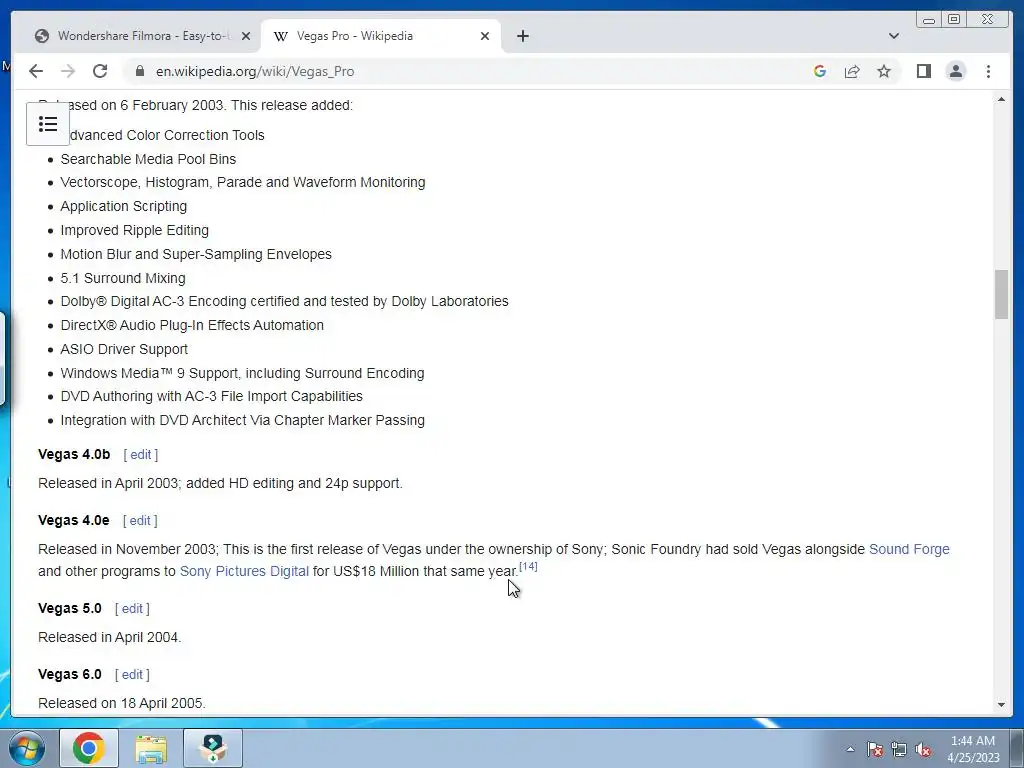Click the Action Center flag icon
This screenshot has width=1024, height=768.
(874, 749)
